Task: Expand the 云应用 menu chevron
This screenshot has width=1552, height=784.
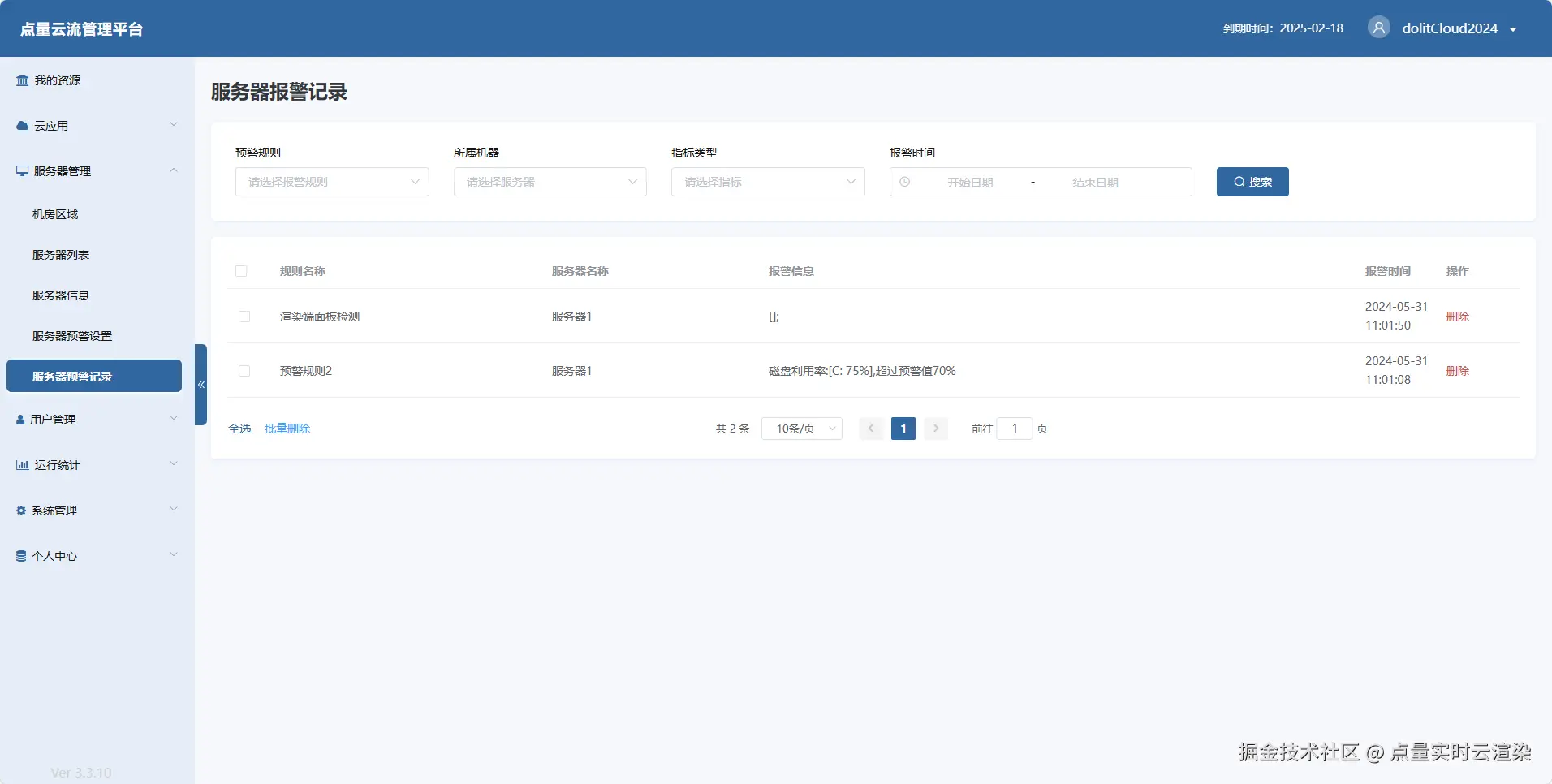Action: pos(173,125)
